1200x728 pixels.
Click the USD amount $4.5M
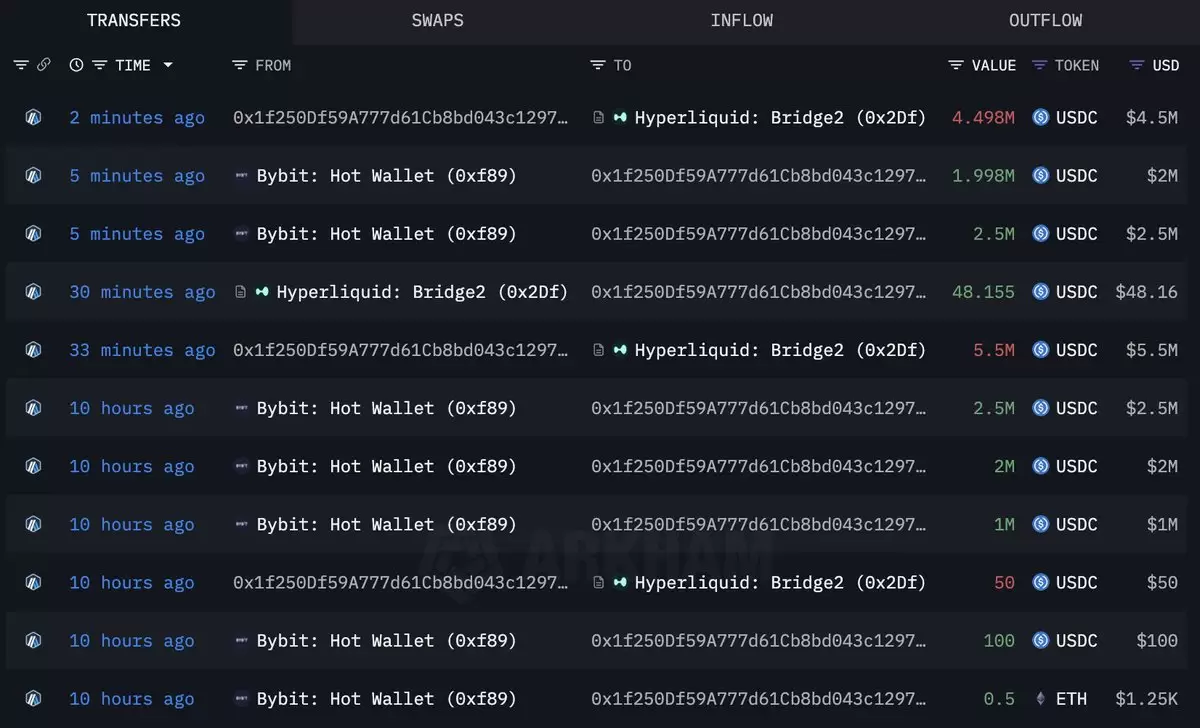coord(1152,117)
